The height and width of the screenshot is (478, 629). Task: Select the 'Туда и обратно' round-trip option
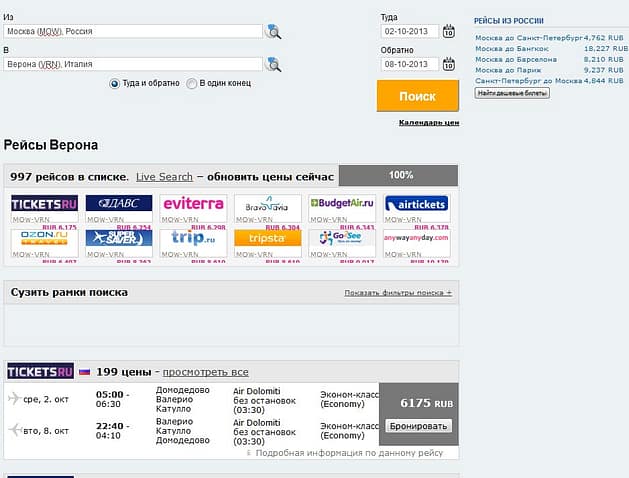tap(115, 84)
